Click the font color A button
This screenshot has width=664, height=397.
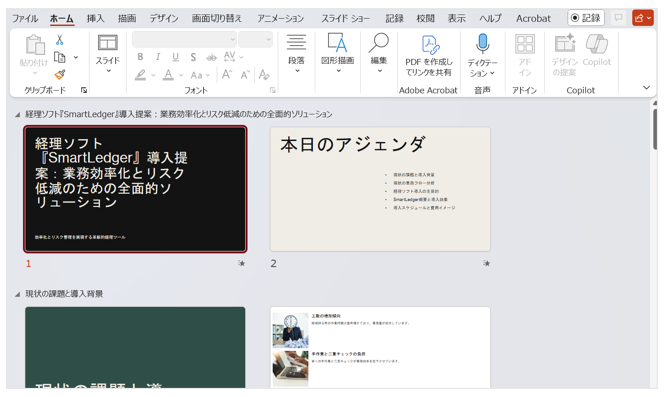(169, 75)
